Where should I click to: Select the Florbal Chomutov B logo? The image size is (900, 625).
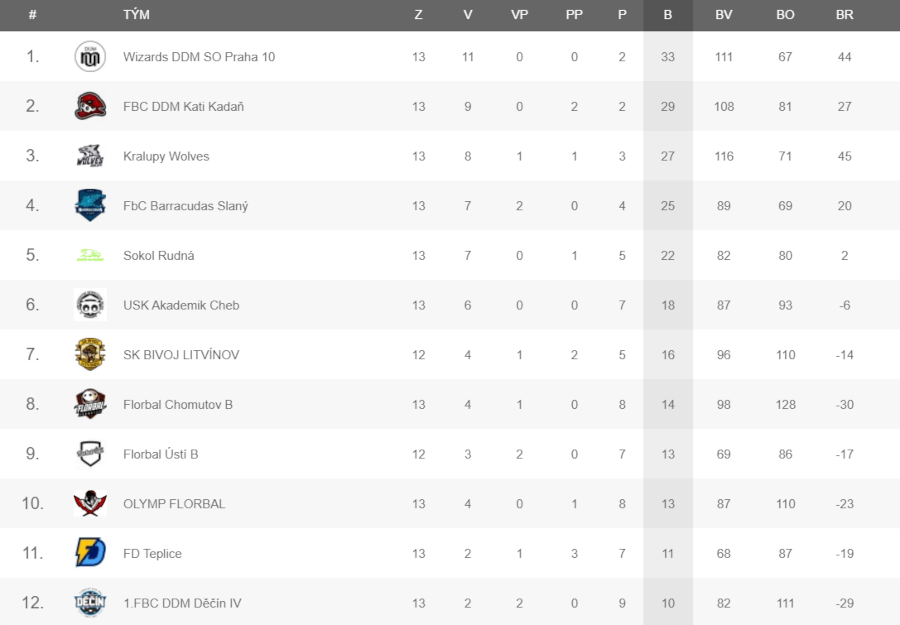click(x=90, y=404)
